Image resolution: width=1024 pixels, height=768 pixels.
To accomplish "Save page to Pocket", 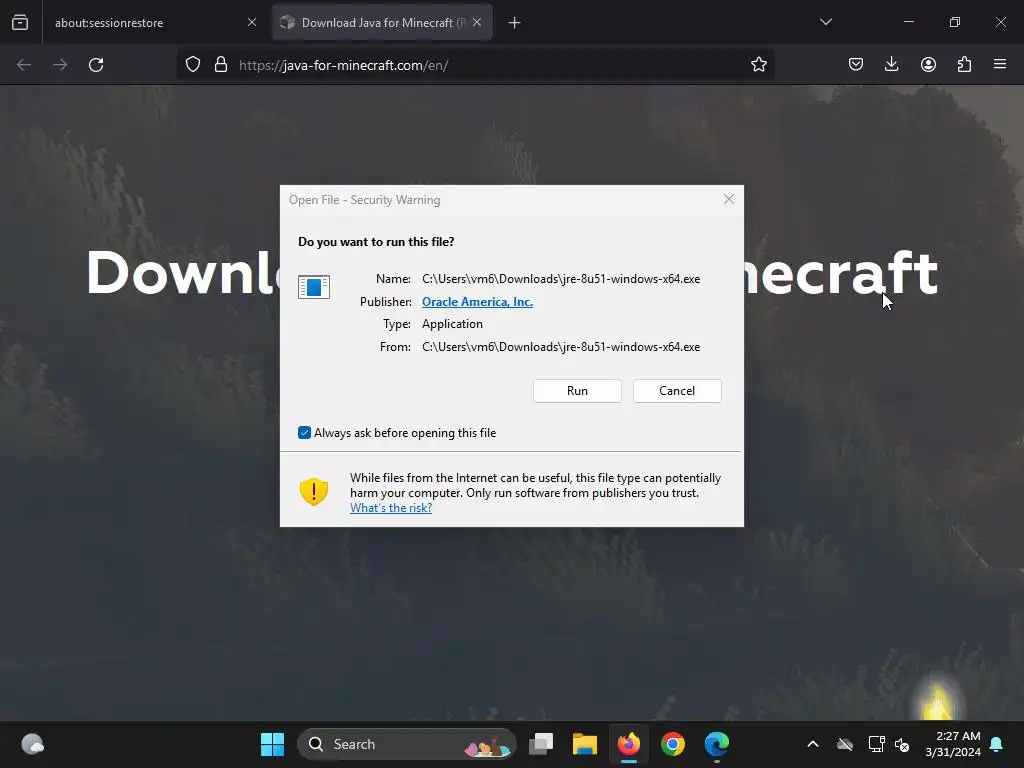I will [x=856, y=65].
